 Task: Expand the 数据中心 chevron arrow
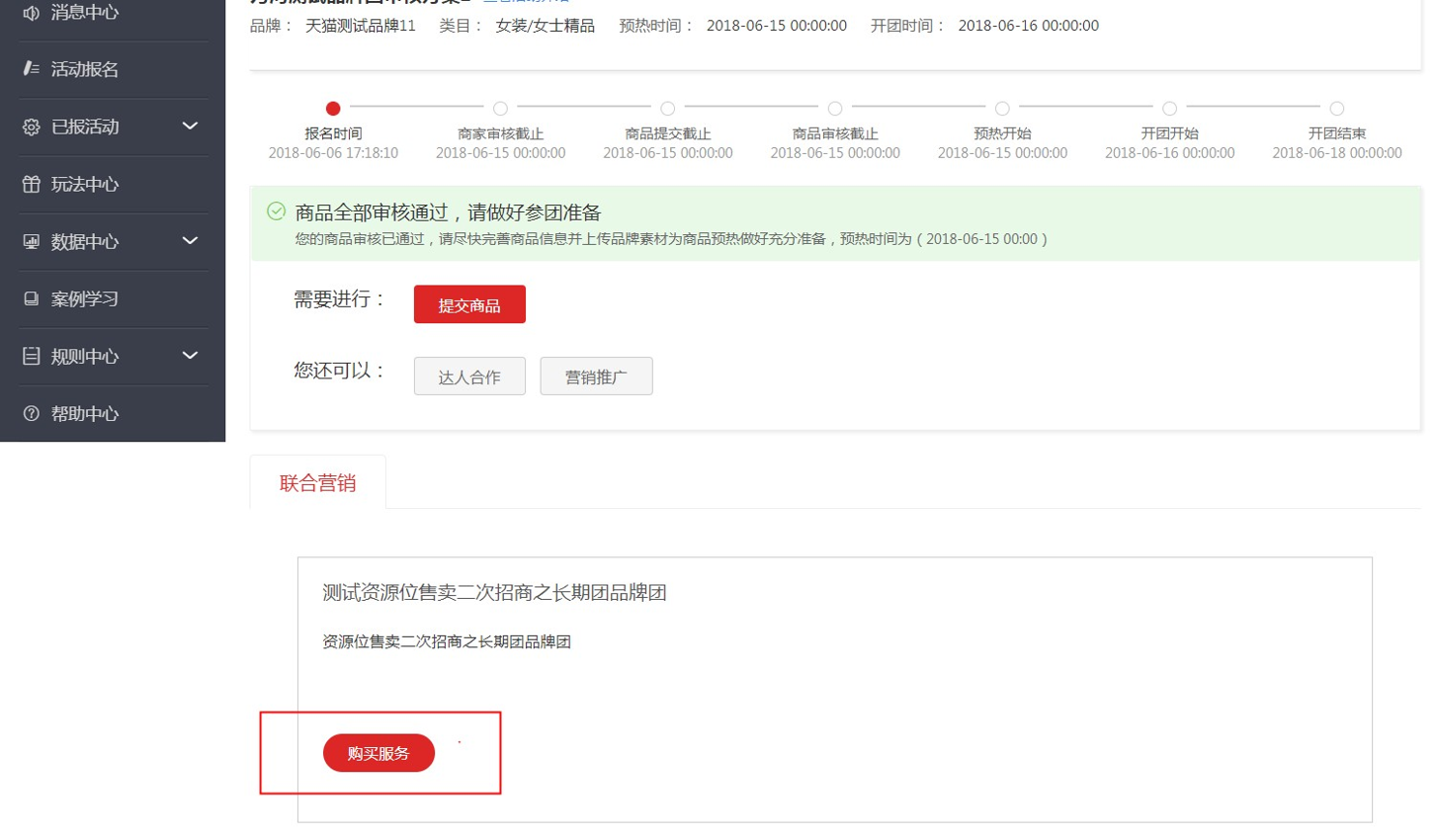(x=190, y=240)
